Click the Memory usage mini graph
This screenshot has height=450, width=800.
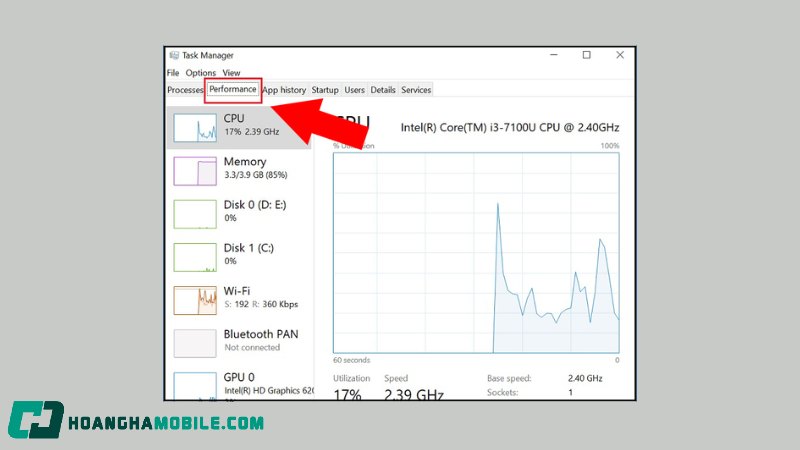click(195, 171)
